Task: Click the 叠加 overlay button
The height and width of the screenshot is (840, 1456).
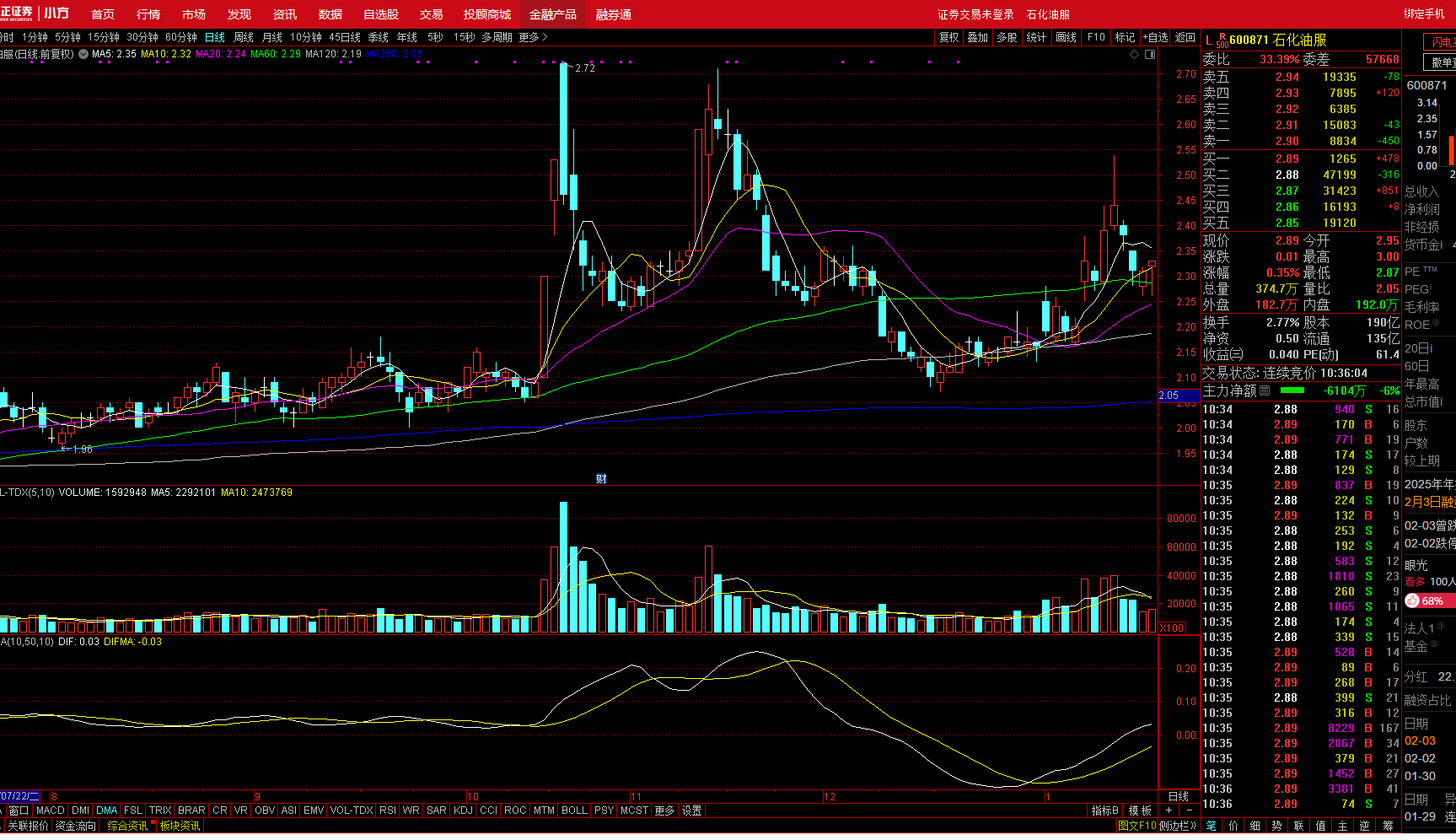Action: click(x=978, y=37)
